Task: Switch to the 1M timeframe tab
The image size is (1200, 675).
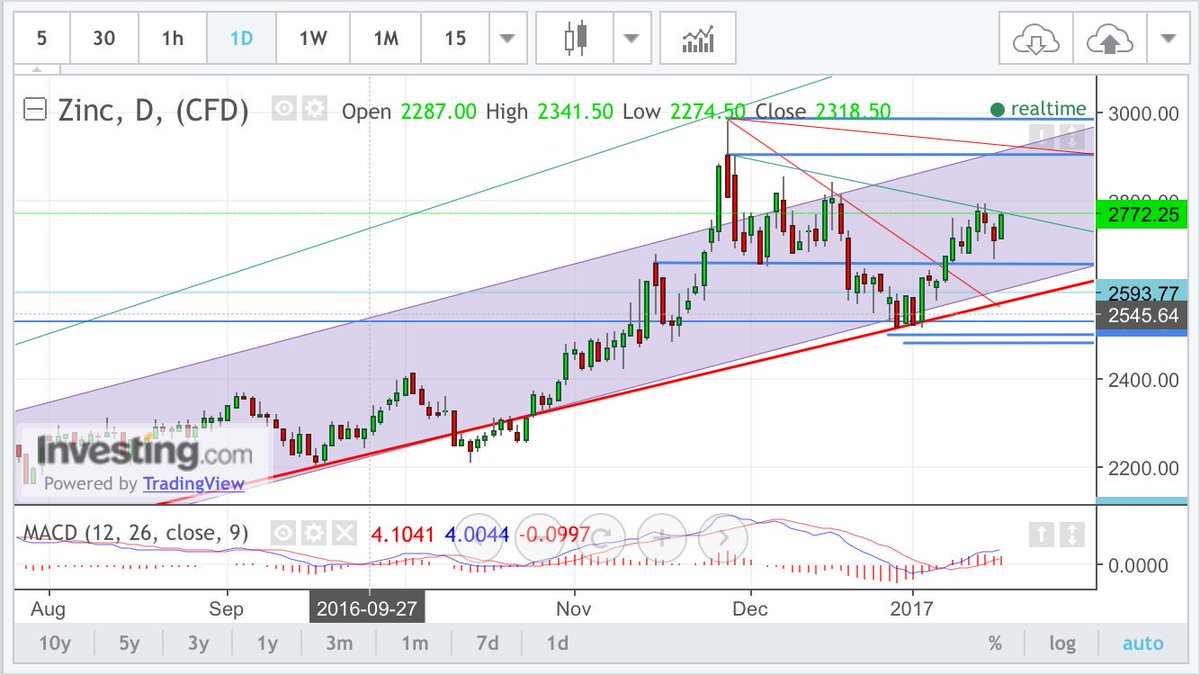Action: point(384,37)
